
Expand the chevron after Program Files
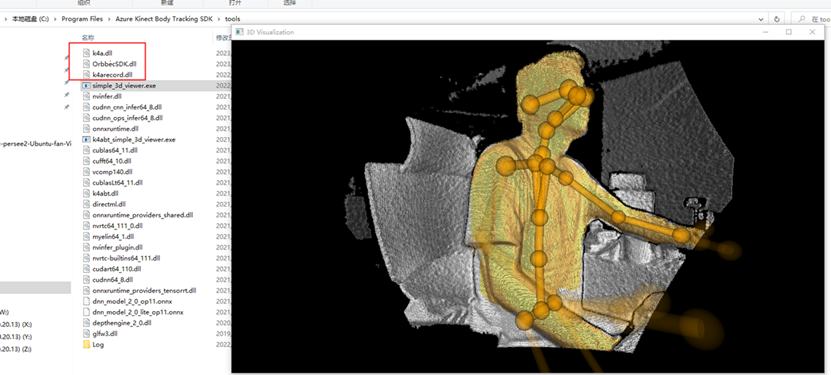(x=109, y=19)
